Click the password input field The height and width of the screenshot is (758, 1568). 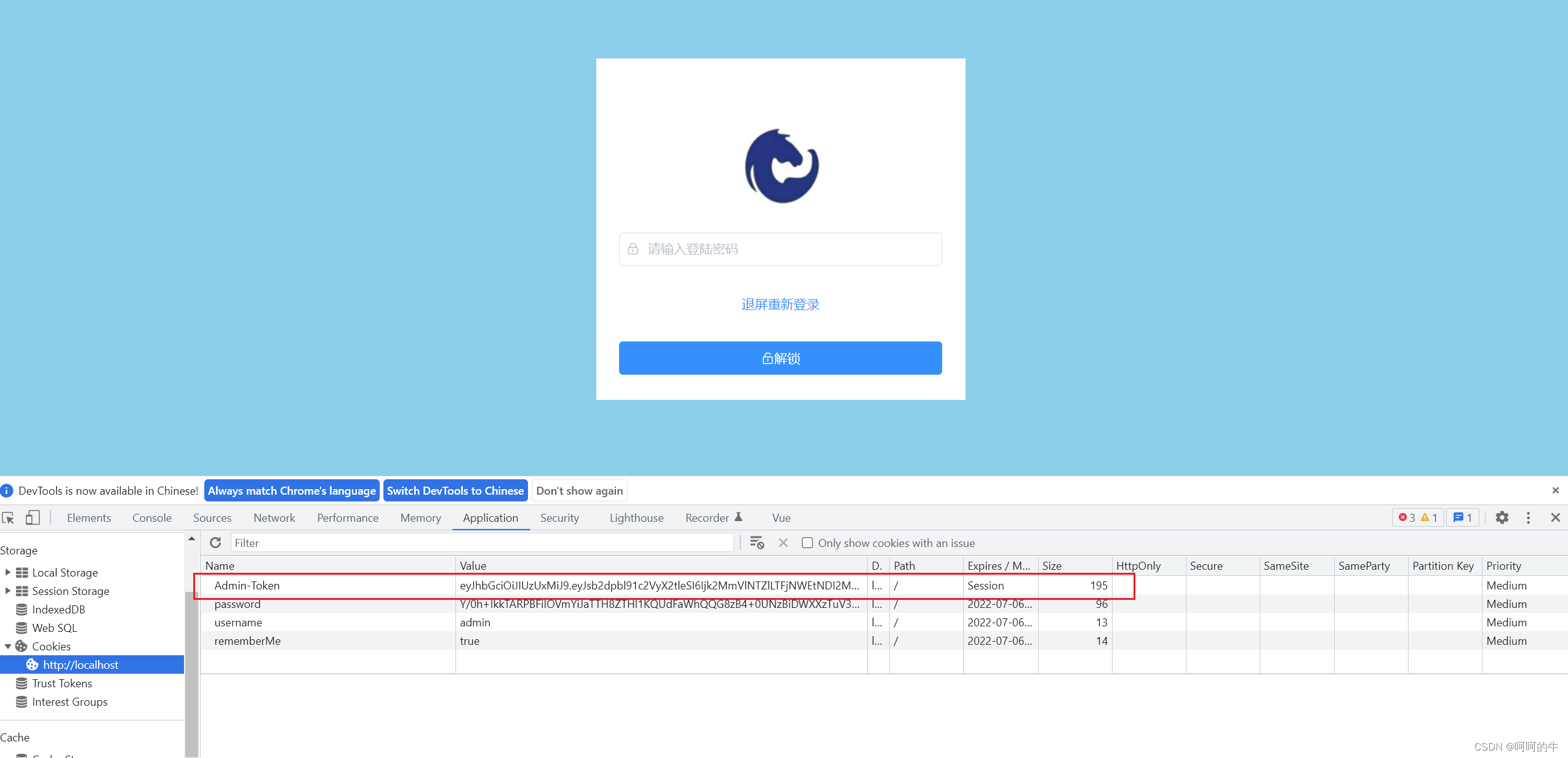coord(780,249)
